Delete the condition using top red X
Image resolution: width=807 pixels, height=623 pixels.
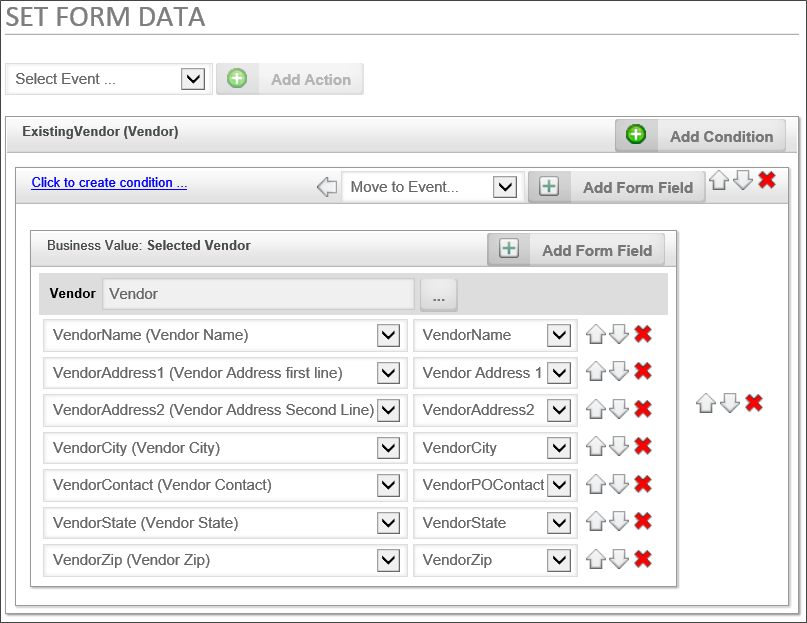click(767, 180)
